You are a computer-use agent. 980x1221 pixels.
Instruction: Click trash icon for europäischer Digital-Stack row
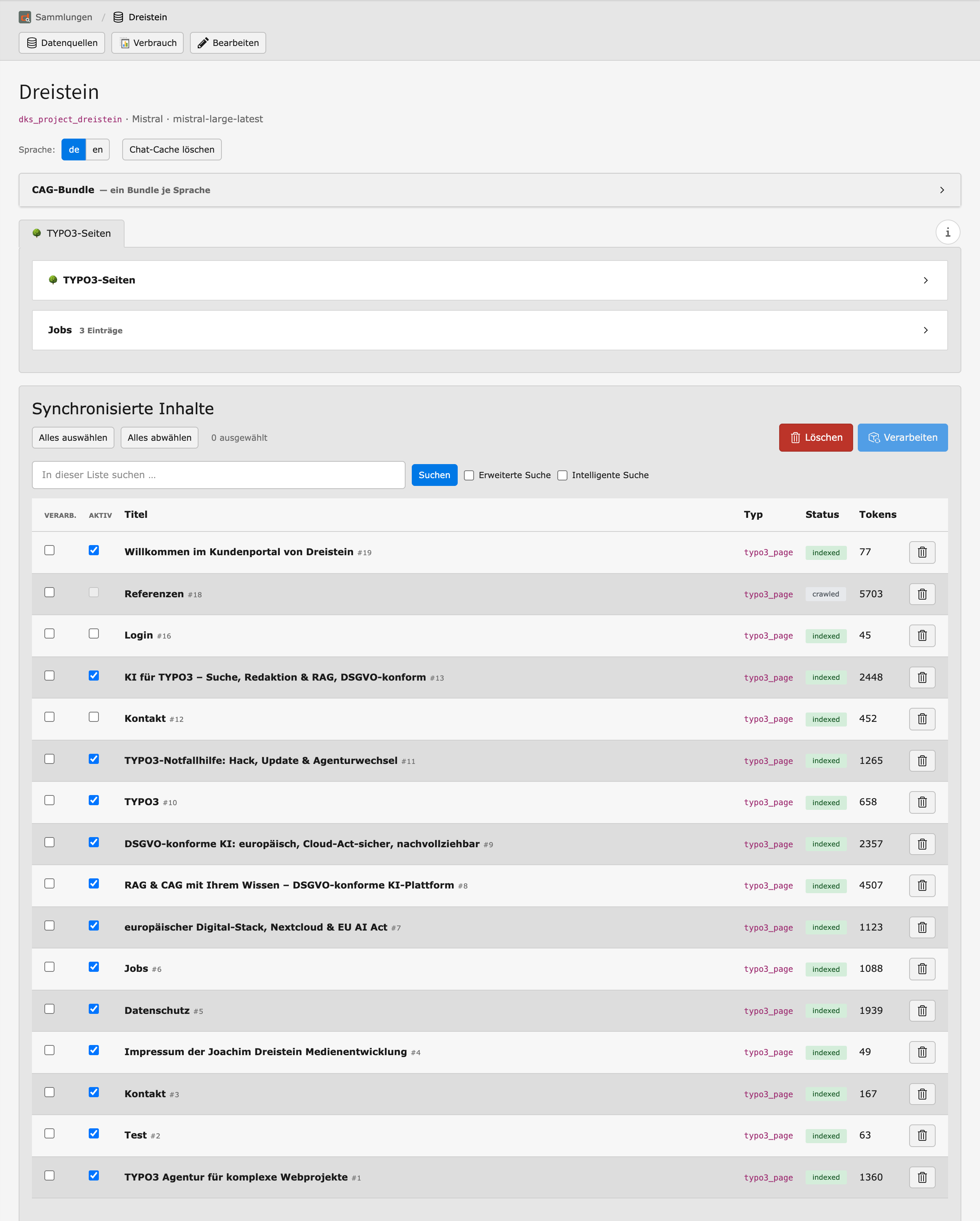[x=922, y=927]
